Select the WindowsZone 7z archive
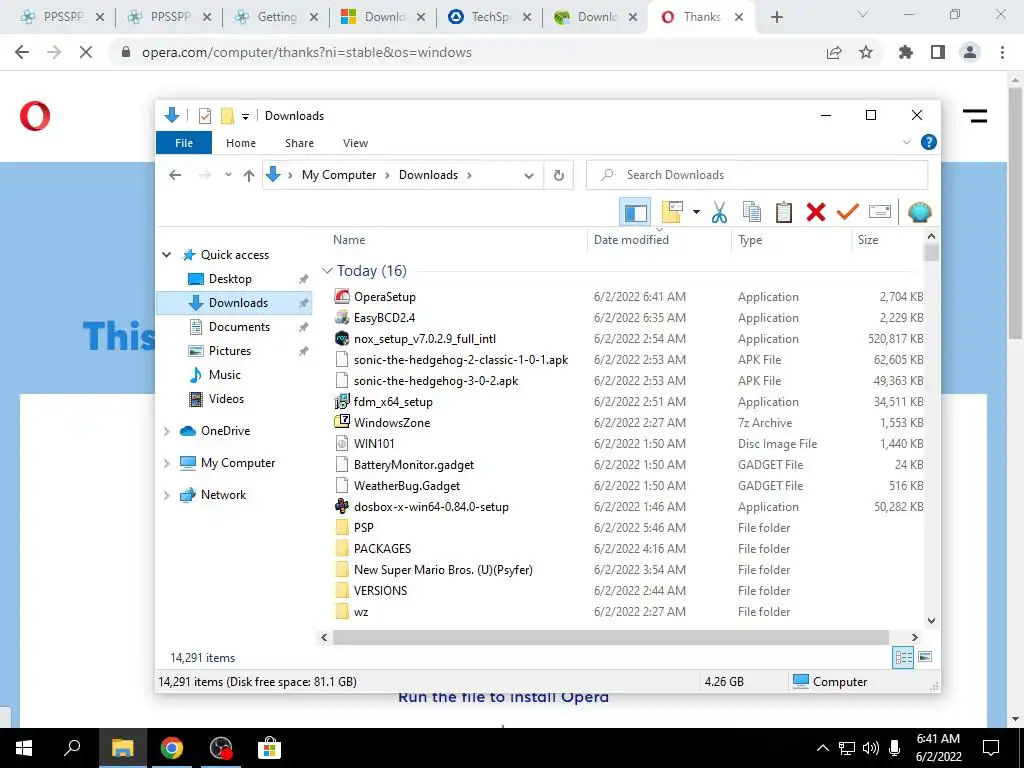 [x=392, y=423]
